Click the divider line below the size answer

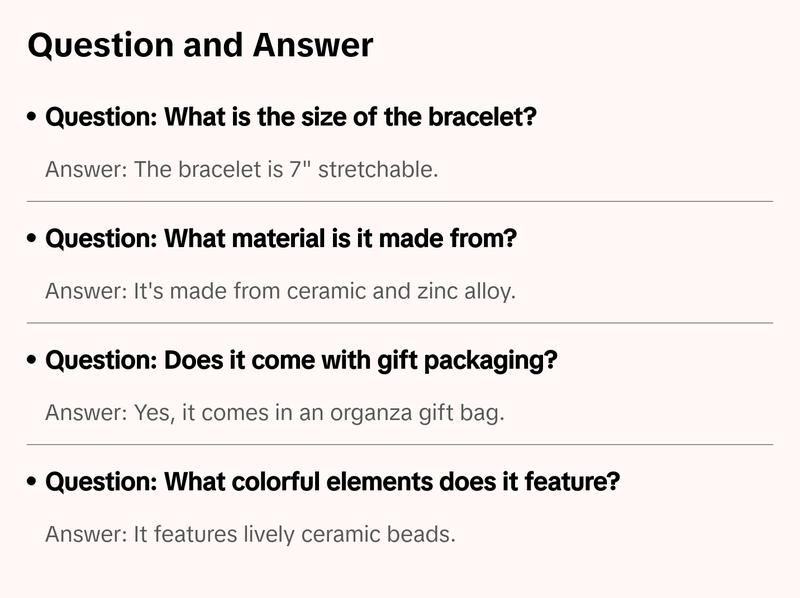point(400,202)
